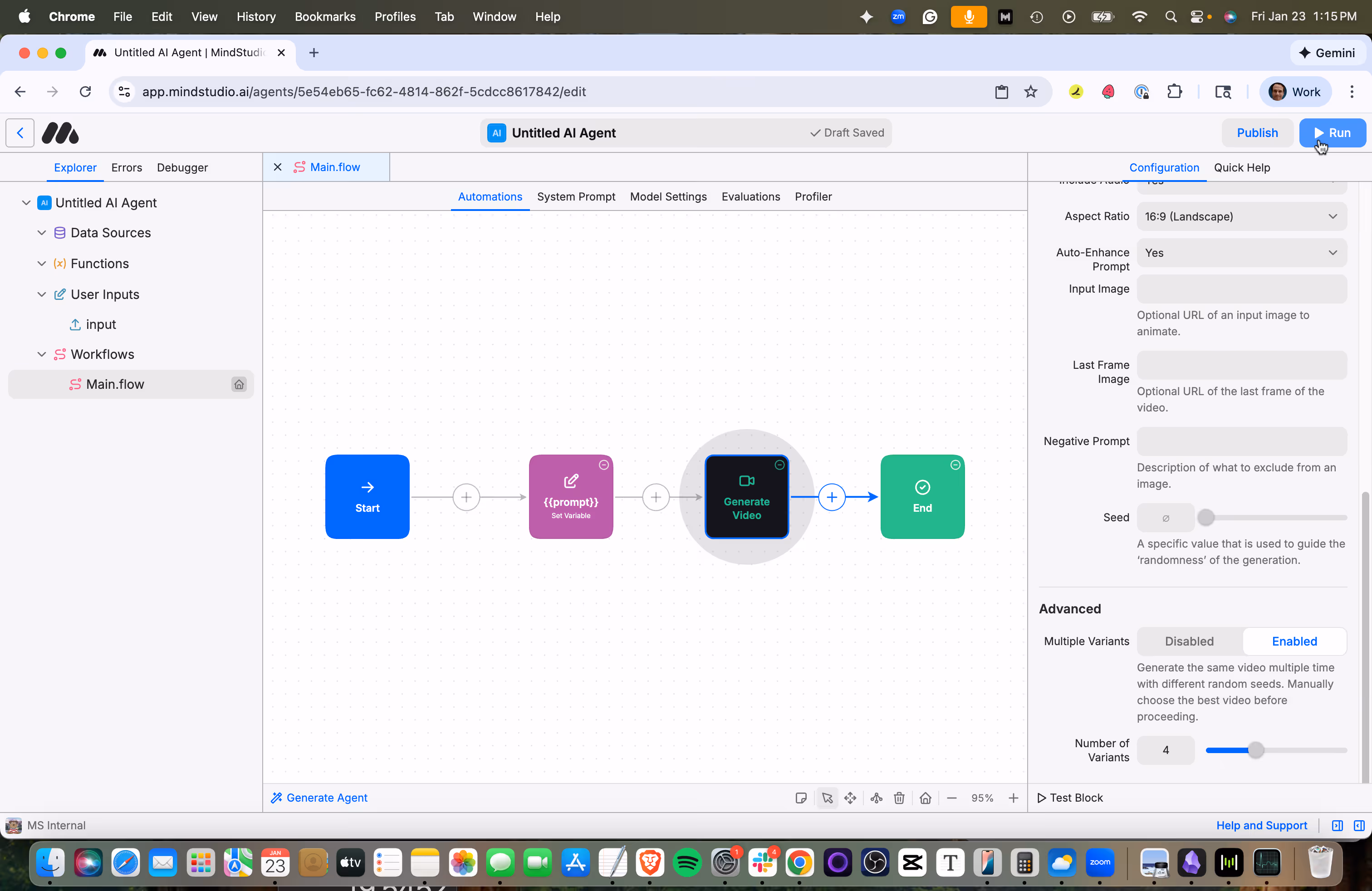Keep Multiple Variants Enabled

(x=1294, y=641)
